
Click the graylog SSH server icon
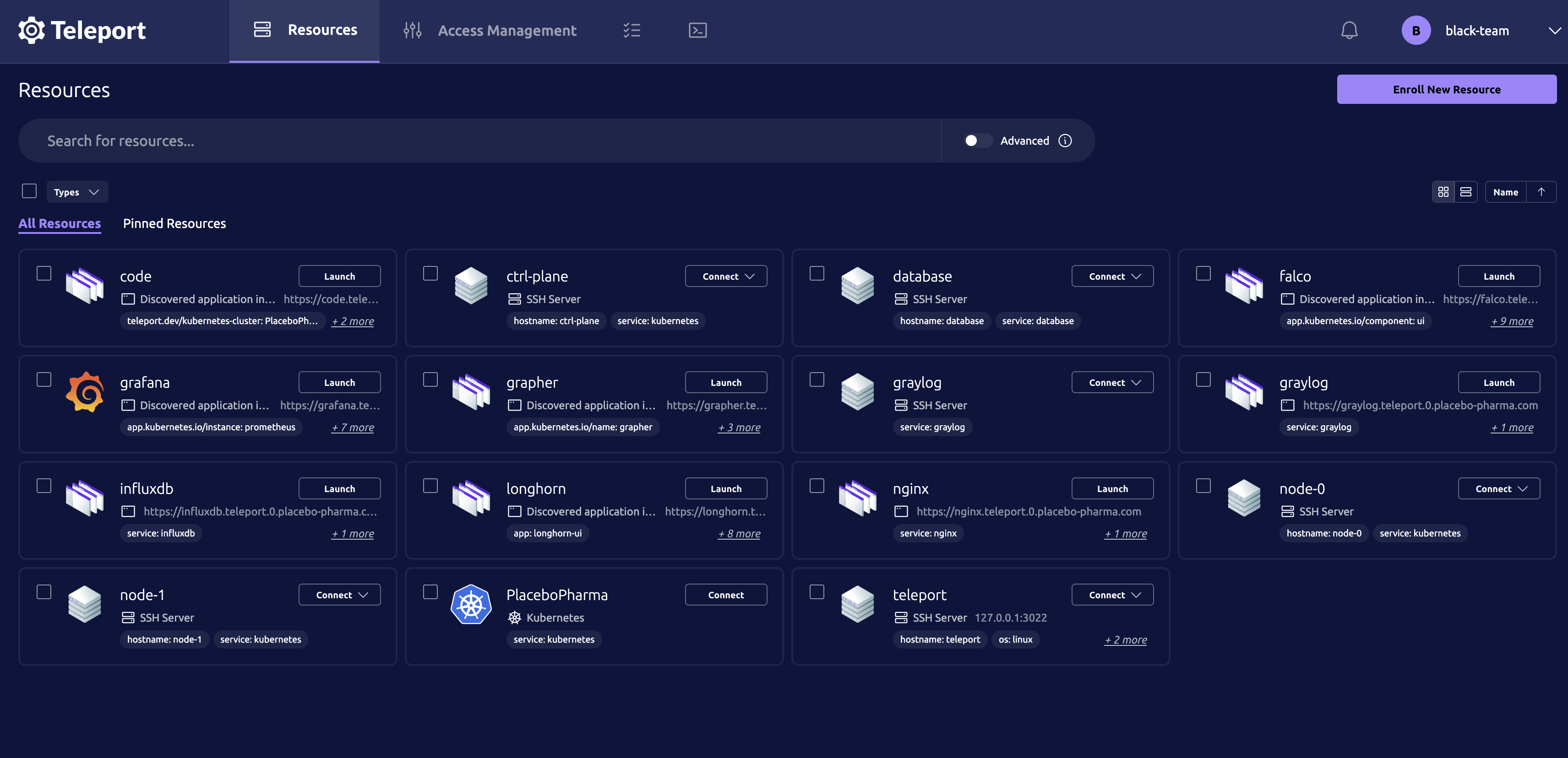pyautogui.click(x=858, y=391)
